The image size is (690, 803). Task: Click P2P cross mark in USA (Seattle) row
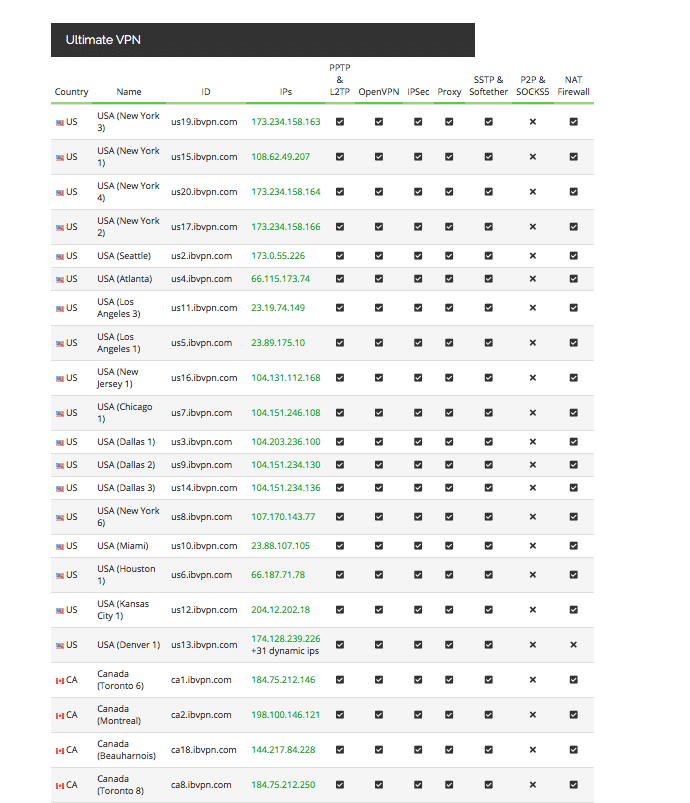tap(533, 256)
